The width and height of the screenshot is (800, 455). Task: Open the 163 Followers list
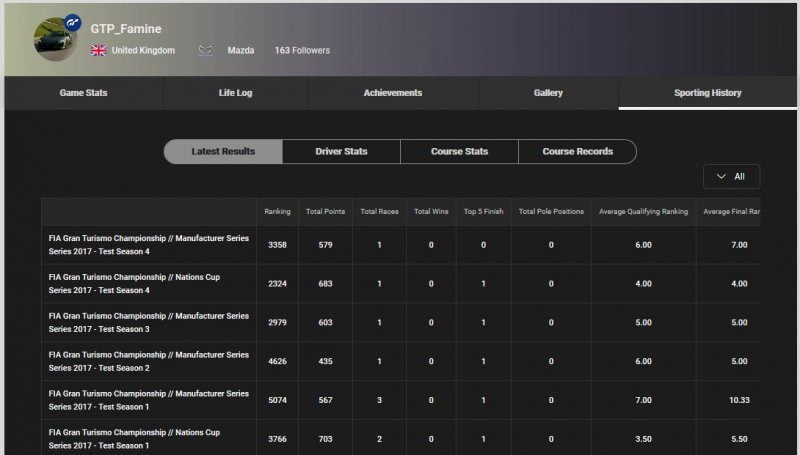click(x=302, y=50)
